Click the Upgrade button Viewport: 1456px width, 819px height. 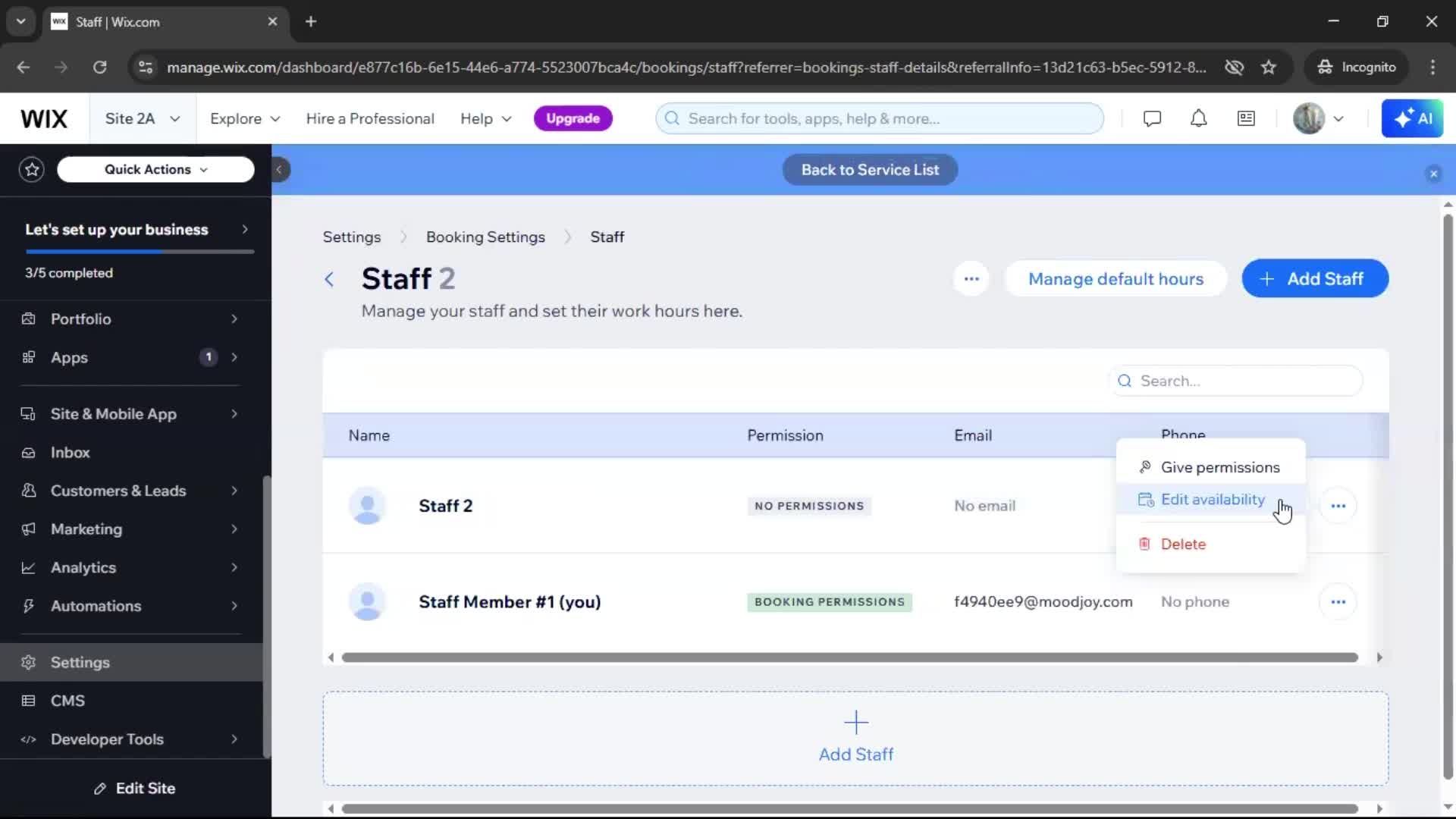click(573, 118)
